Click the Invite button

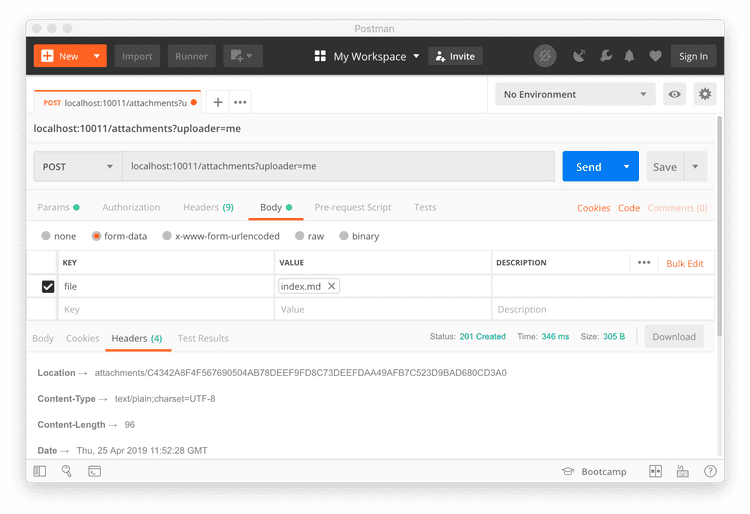pyautogui.click(x=455, y=56)
